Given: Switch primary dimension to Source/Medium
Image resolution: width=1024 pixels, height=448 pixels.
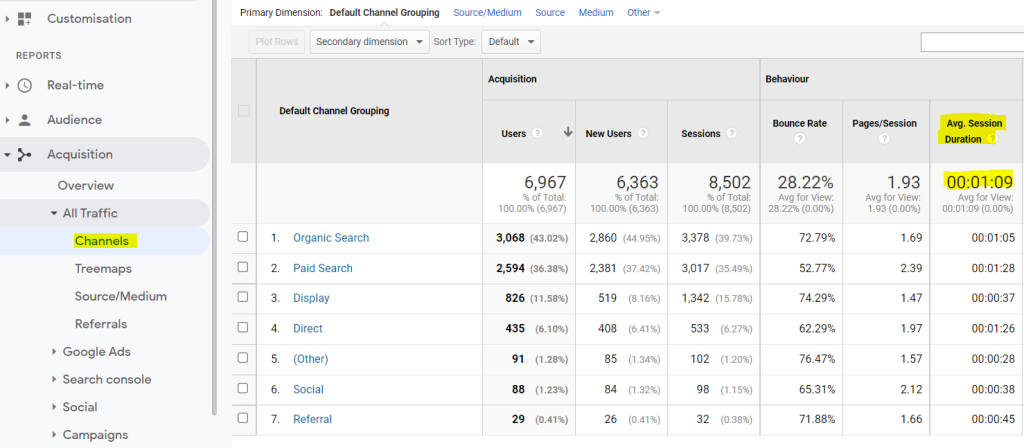Looking at the screenshot, I should coord(487,12).
